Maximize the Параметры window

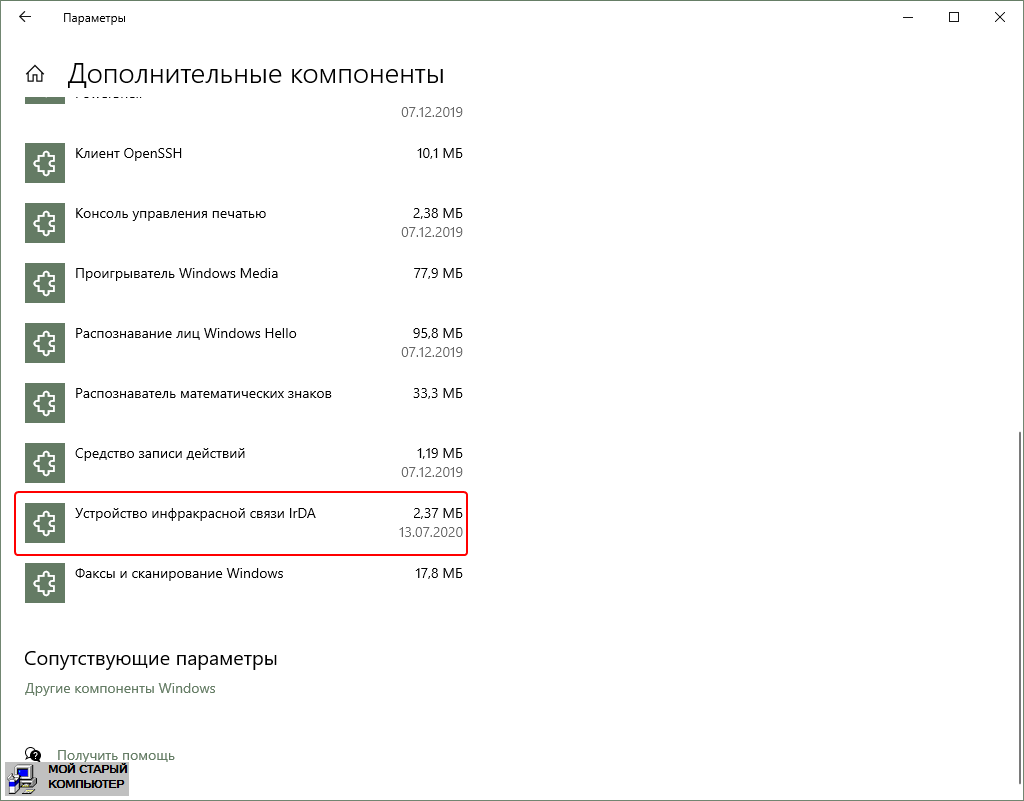pos(954,17)
